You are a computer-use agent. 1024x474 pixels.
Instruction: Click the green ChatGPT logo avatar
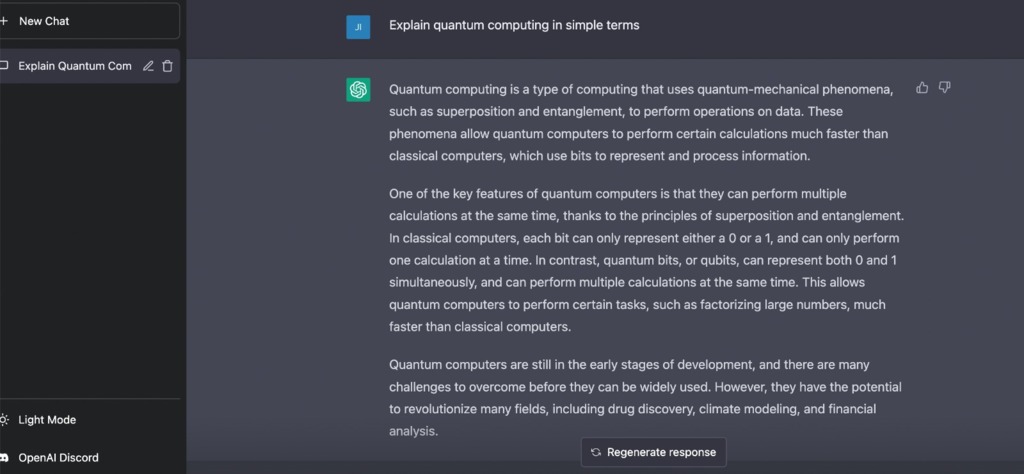(358, 89)
